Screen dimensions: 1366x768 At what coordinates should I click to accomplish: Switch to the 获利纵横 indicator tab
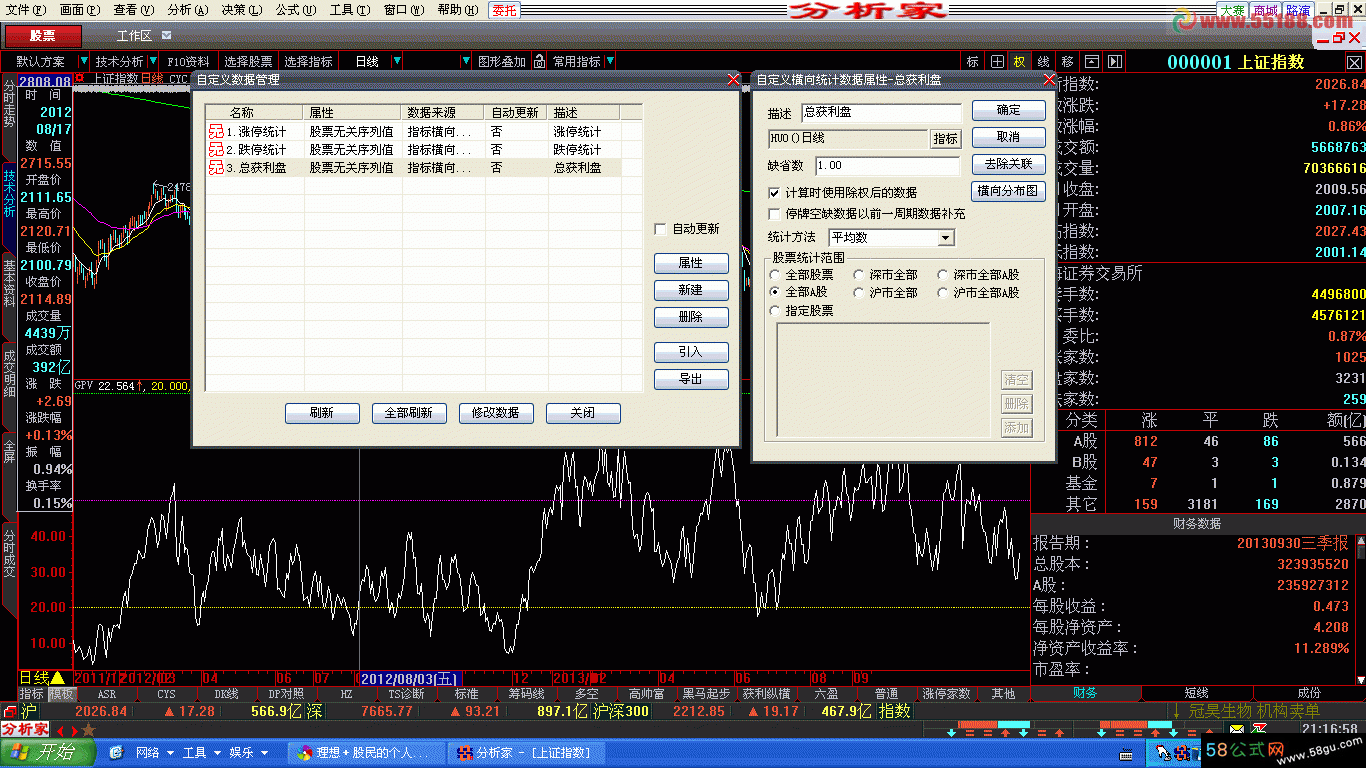(766, 693)
